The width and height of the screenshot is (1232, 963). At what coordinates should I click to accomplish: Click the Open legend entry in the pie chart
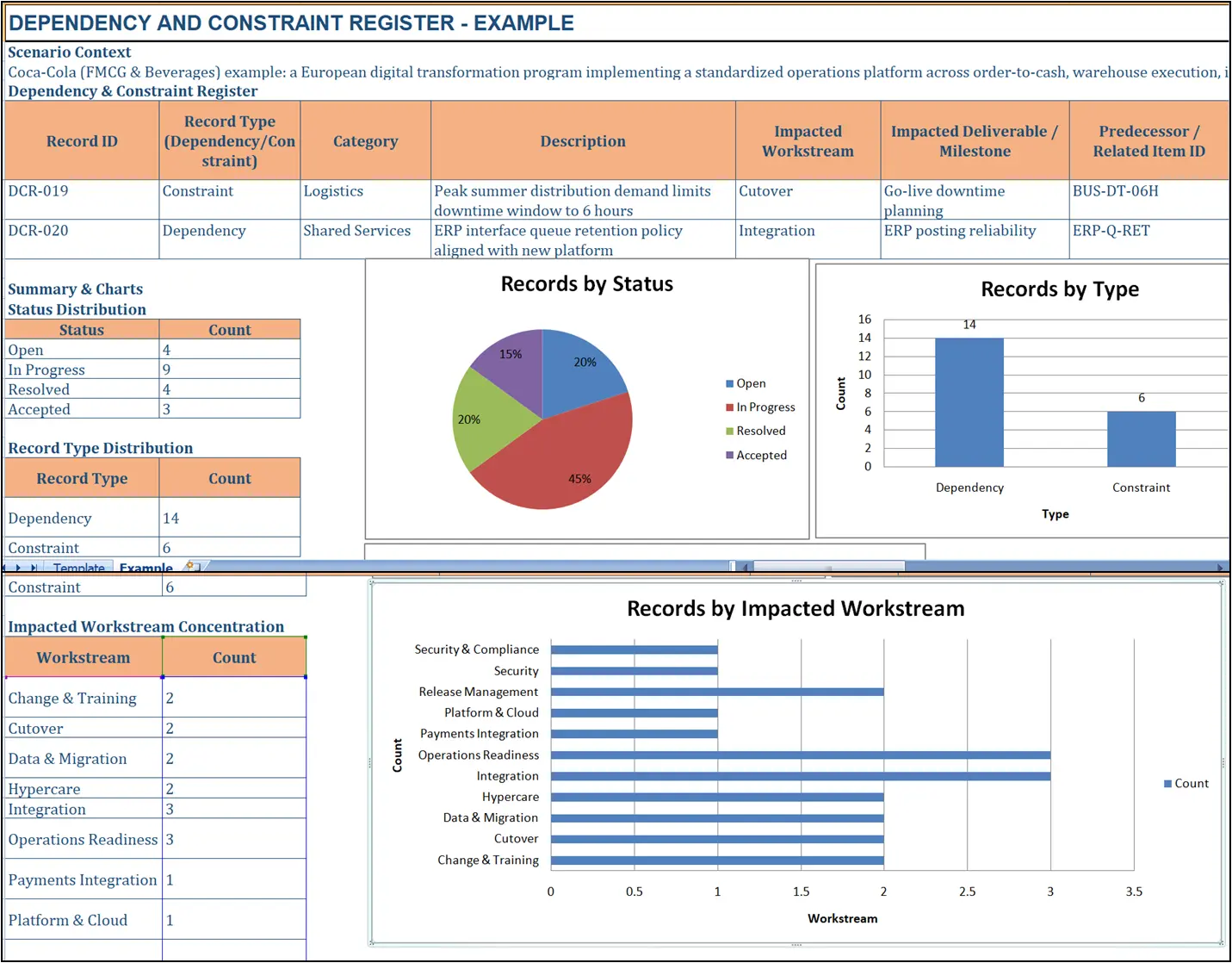click(x=746, y=382)
